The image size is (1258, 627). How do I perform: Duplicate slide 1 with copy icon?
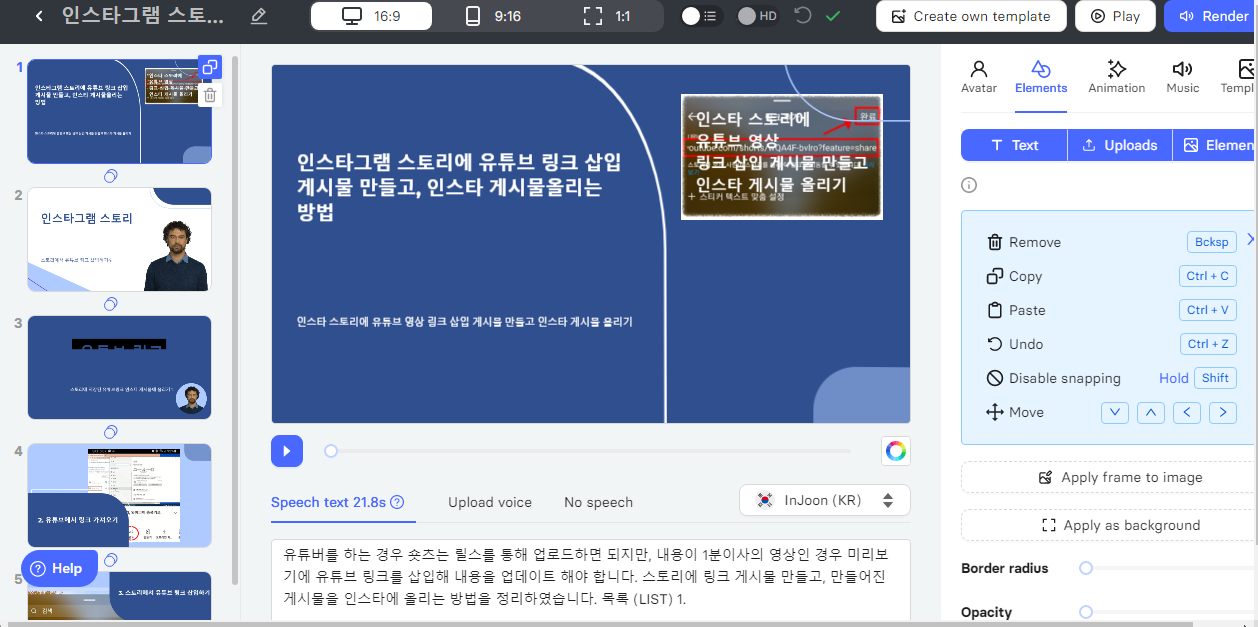click(209, 68)
